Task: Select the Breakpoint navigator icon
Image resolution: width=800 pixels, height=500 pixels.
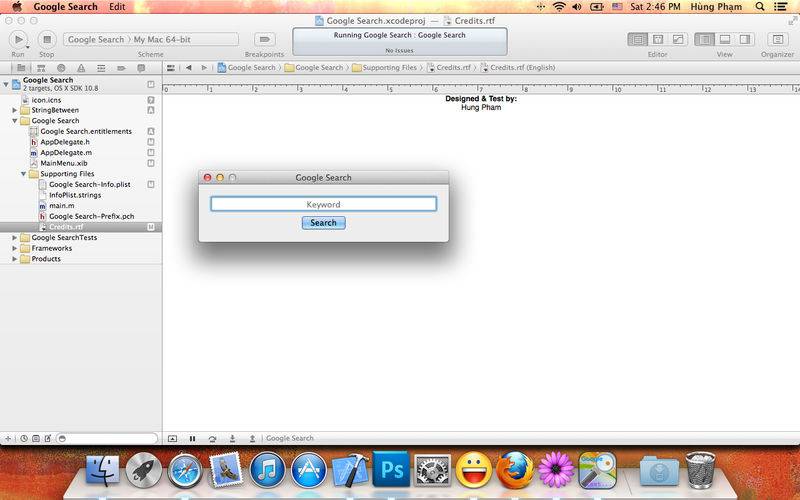Action: [121, 68]
